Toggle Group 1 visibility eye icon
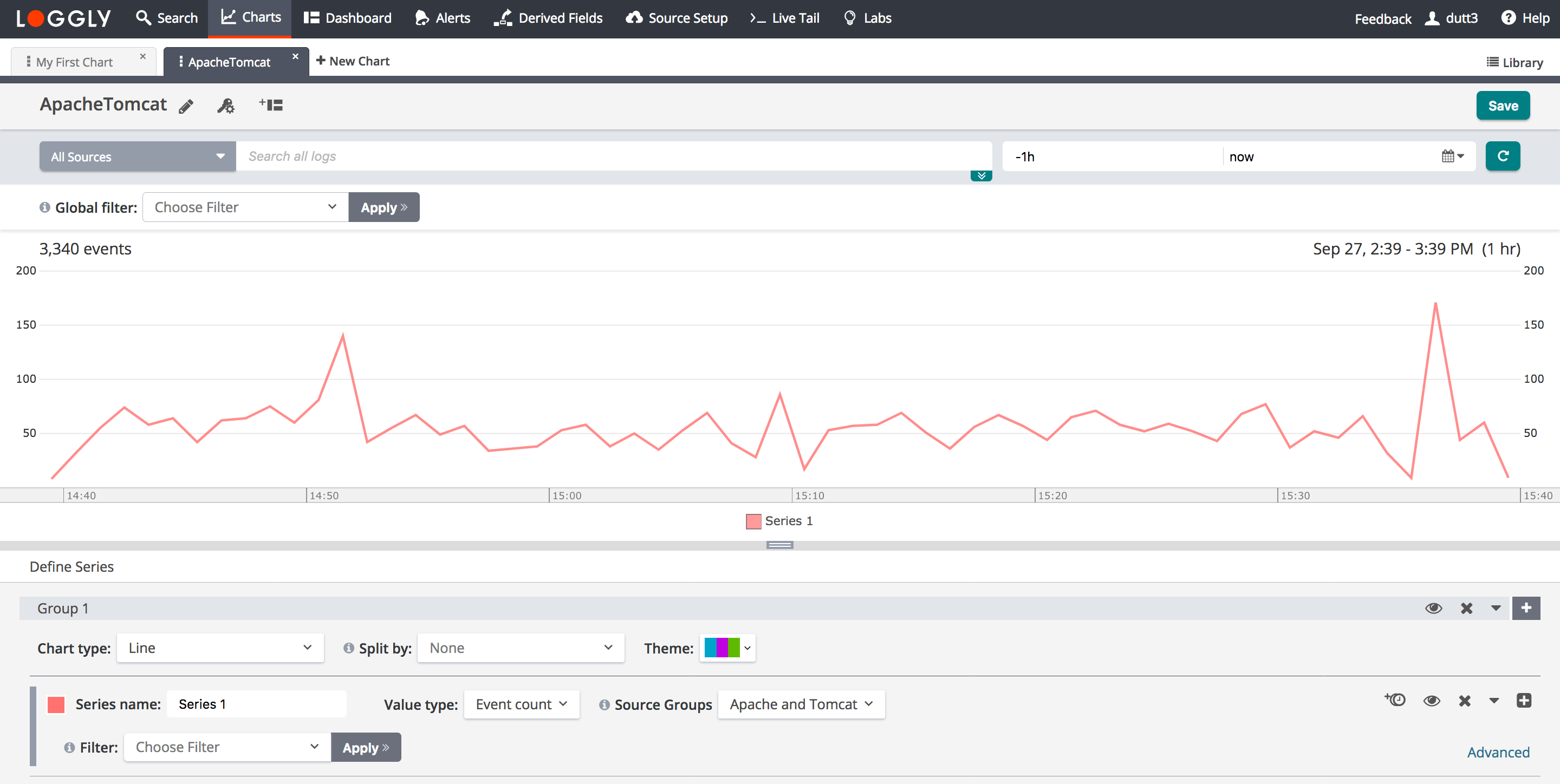Image resolution: width=1560 pixels, height=784 pixels. pos(1433,609)
